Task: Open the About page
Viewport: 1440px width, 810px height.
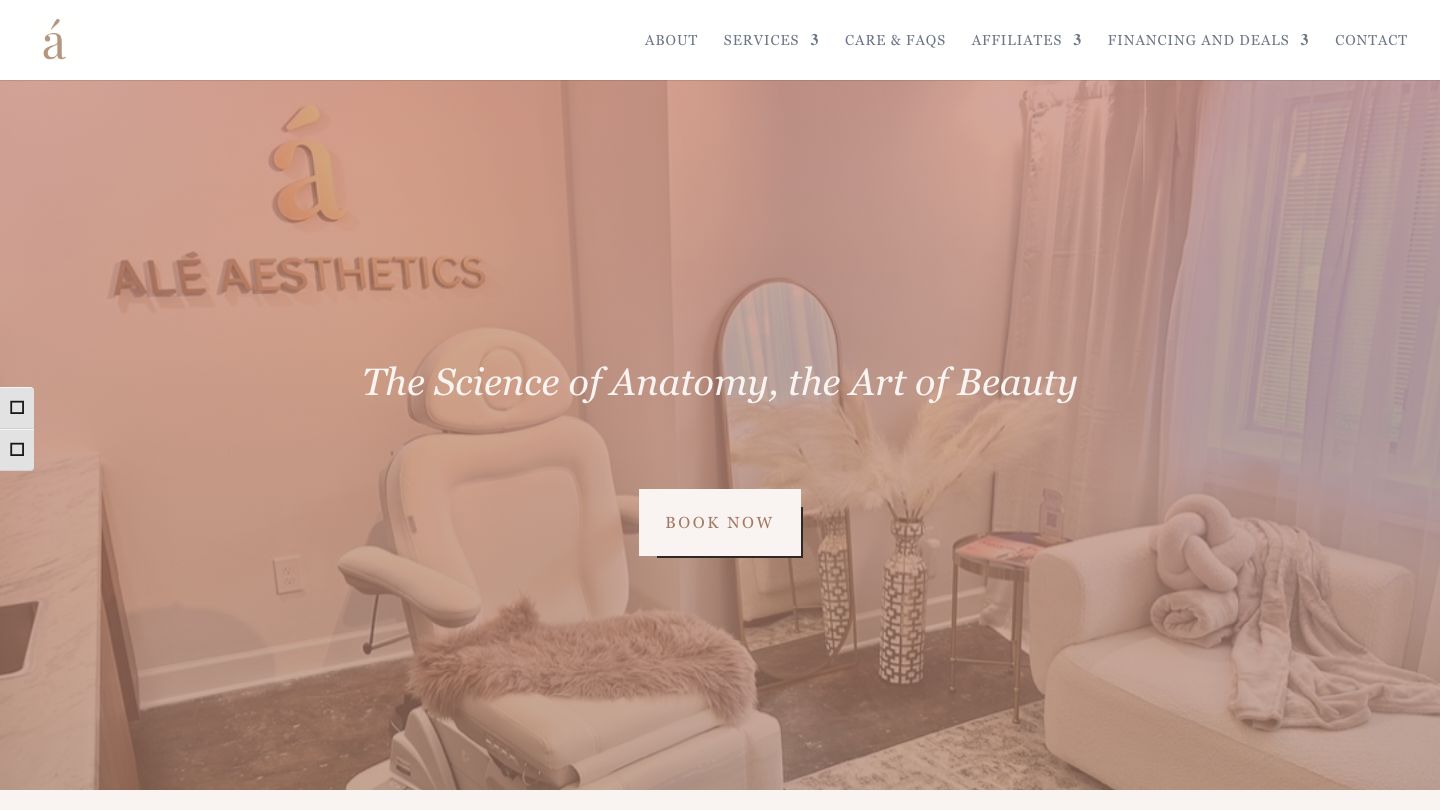Action: pos(671,40)
